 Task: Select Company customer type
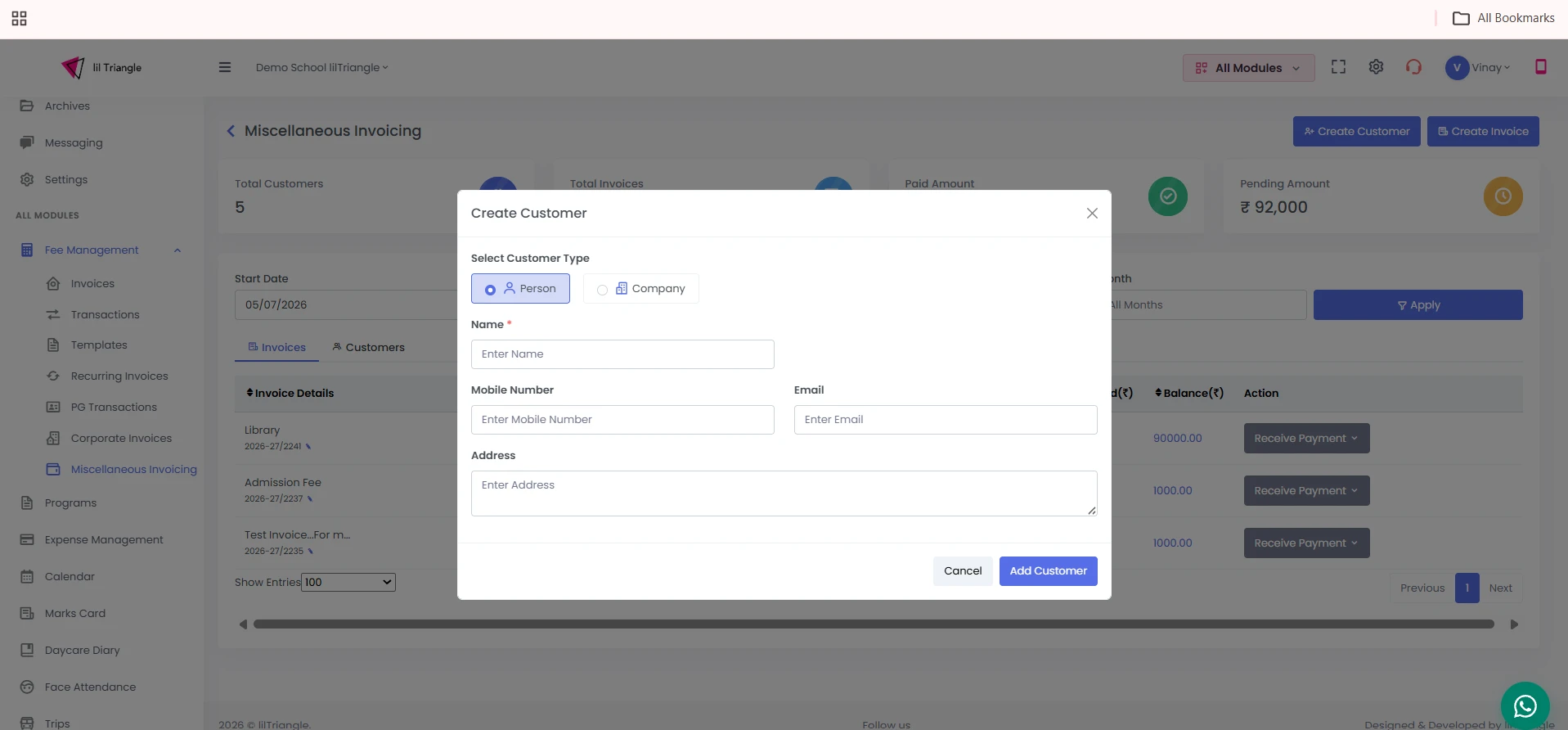[640, 288]
